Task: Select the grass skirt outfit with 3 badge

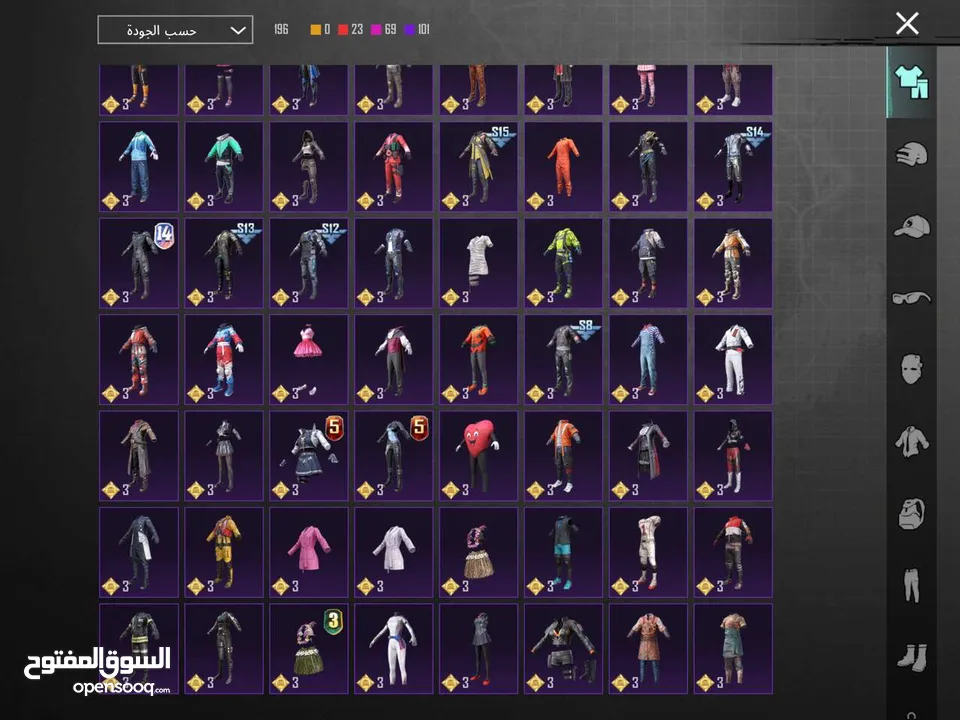Action: [309, 648]
